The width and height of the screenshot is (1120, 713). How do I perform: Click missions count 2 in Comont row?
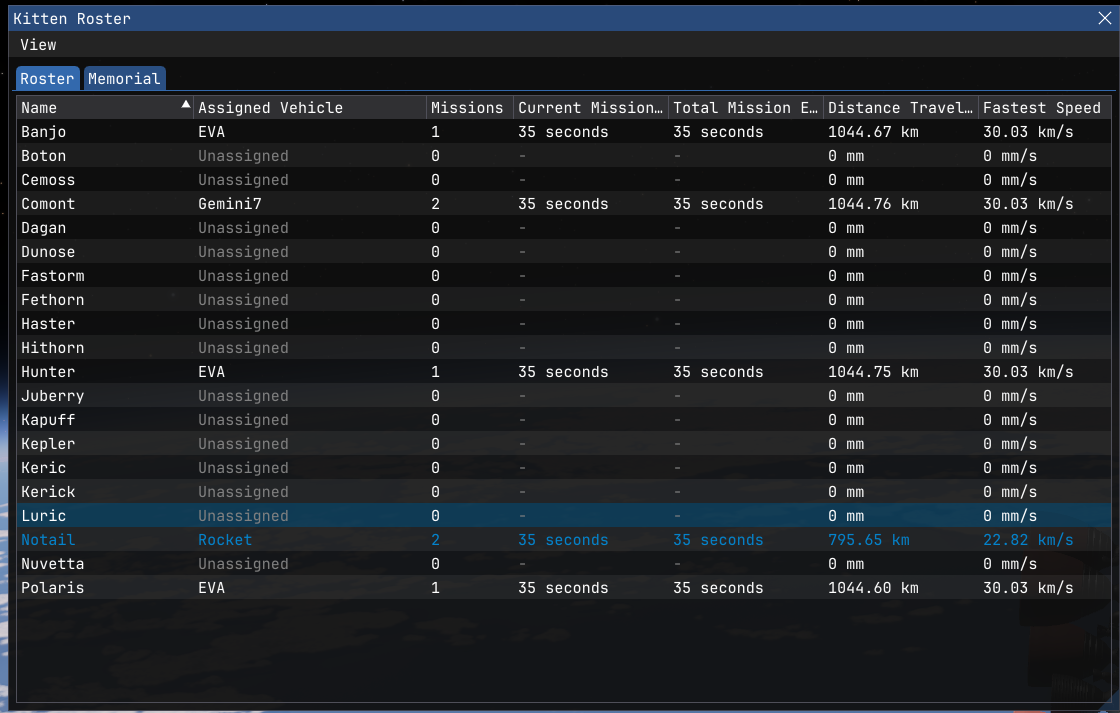[x=435, y=204]
